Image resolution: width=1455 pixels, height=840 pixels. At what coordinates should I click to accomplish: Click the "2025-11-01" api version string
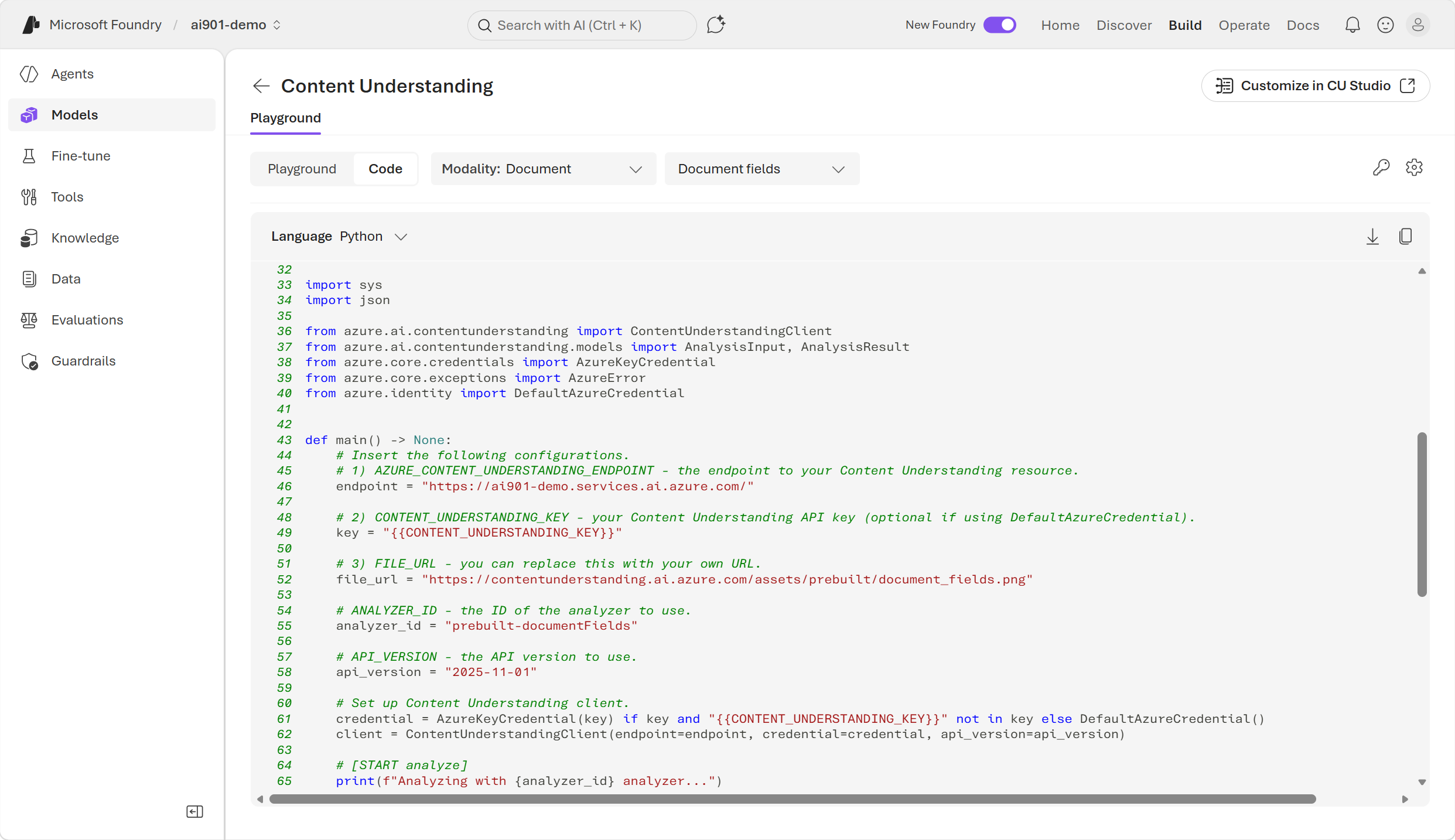tap(490, 672)
